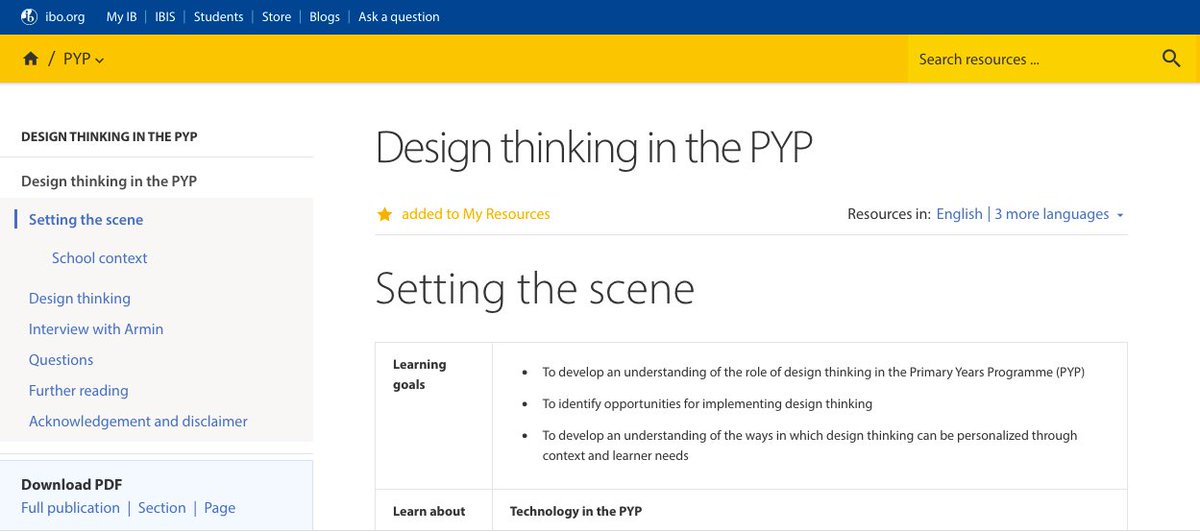Select Setting the scene in sidebar
The image size is (1200, 532).
(x=86, y=220)
